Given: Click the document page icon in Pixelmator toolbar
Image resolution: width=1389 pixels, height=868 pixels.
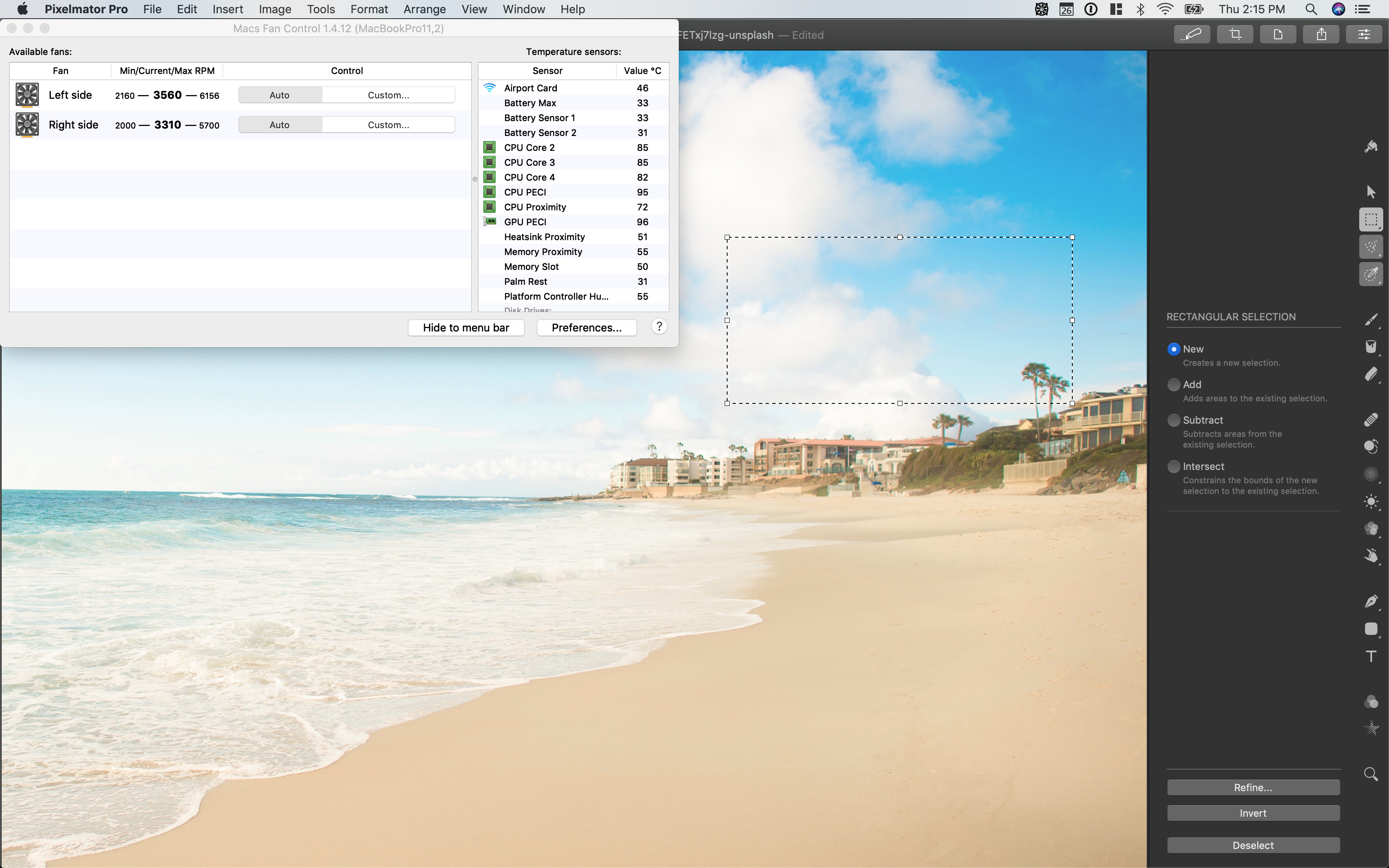Looking at the screenshot, I should coord(1278,34).
